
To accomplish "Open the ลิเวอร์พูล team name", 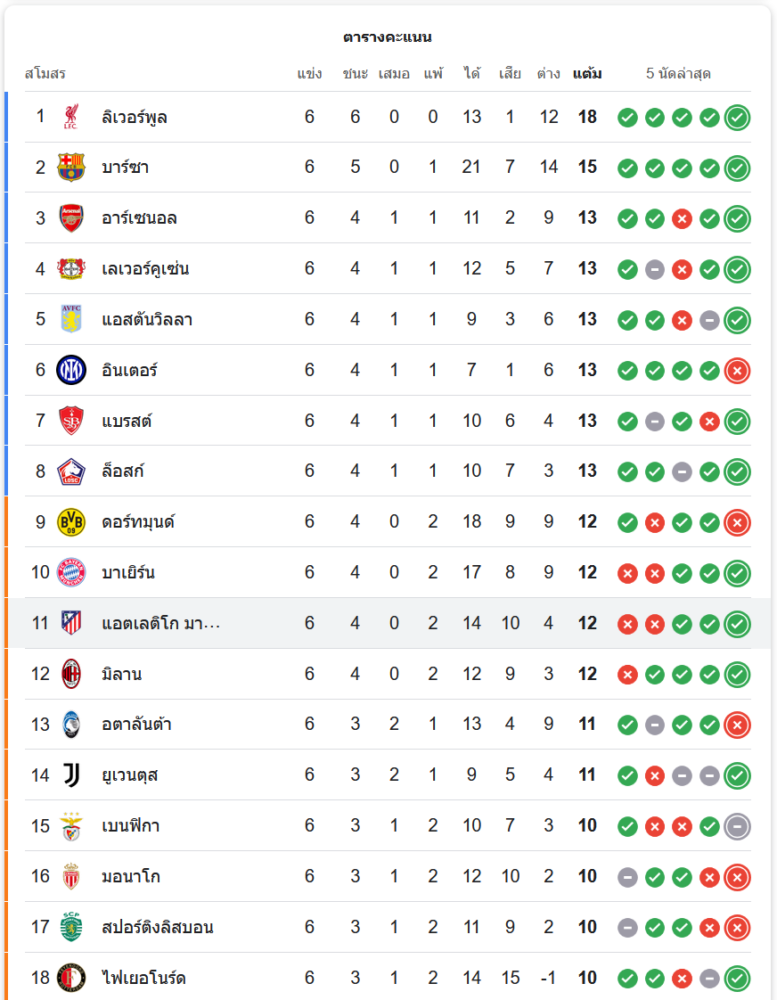I will [135, 117].
